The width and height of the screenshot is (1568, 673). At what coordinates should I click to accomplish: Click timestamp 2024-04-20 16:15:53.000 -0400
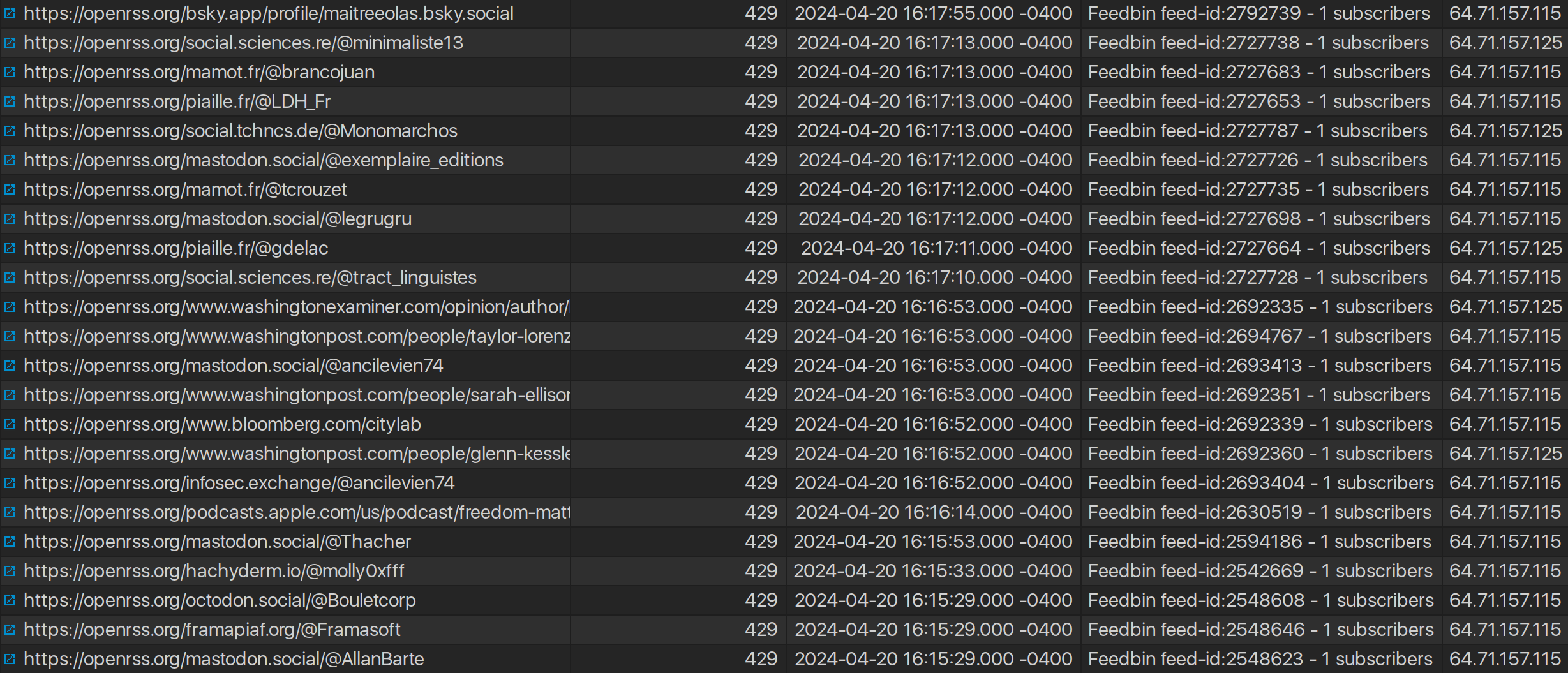click(933, 542)
